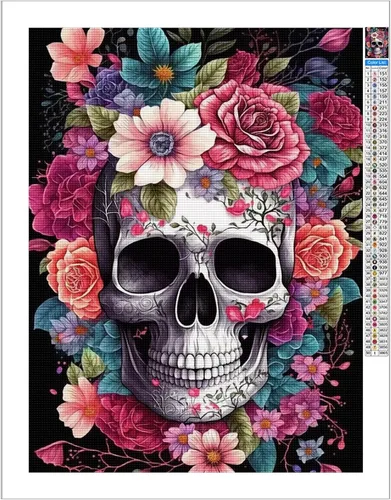This screenshot has height=500, width=391.
Task: Select the color swatch for code 520
Action: 375,165
